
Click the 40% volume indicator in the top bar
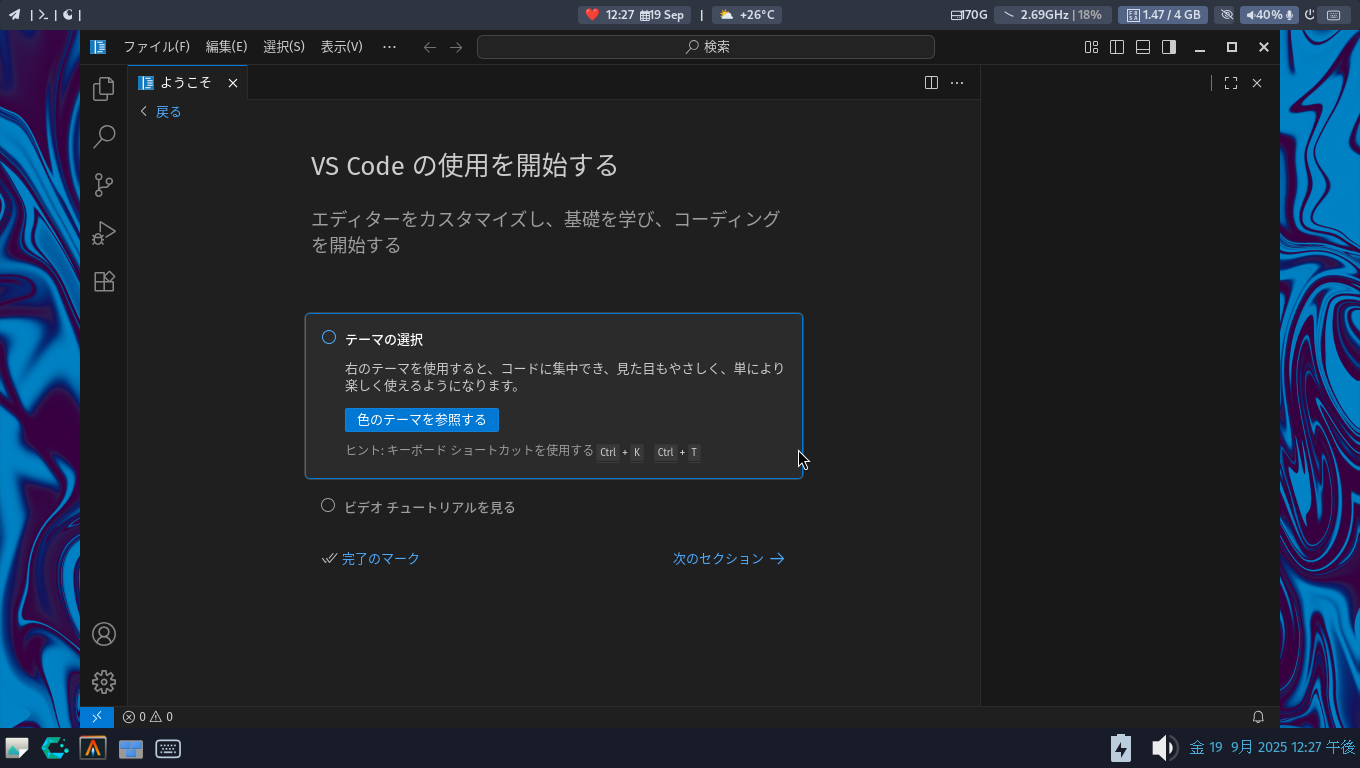[x=1270, y=15]
